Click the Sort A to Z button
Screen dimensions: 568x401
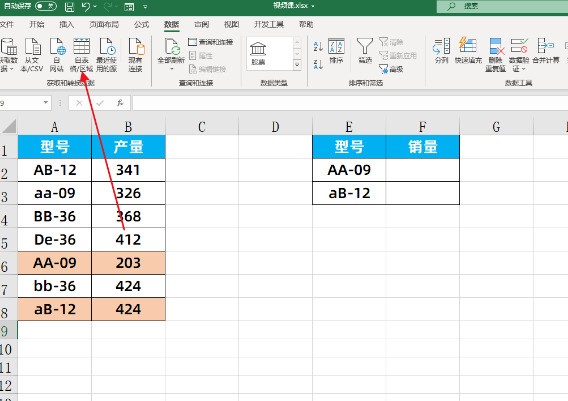click(318, 46)
